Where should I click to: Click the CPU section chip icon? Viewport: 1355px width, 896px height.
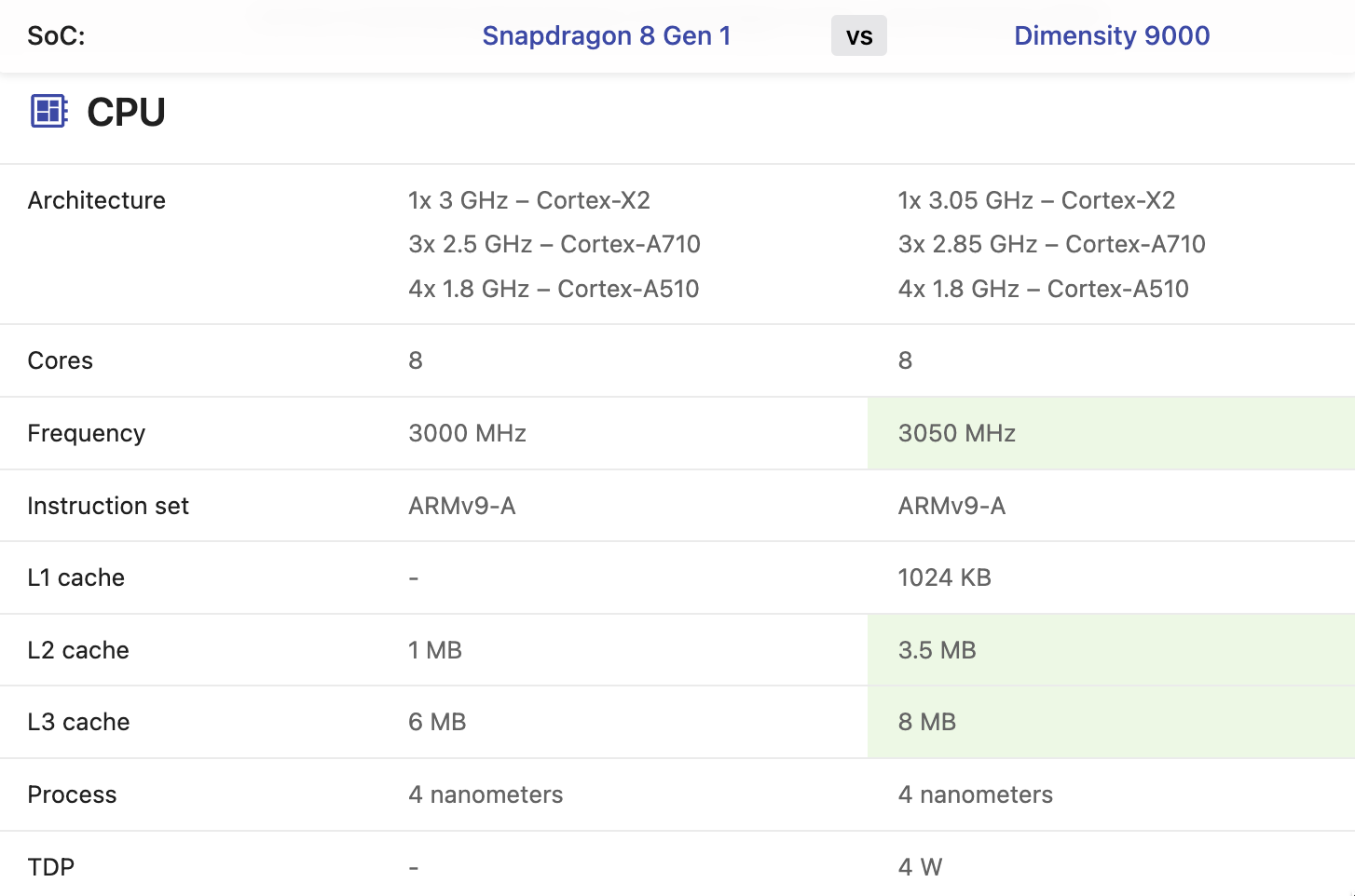click(48, 111)
